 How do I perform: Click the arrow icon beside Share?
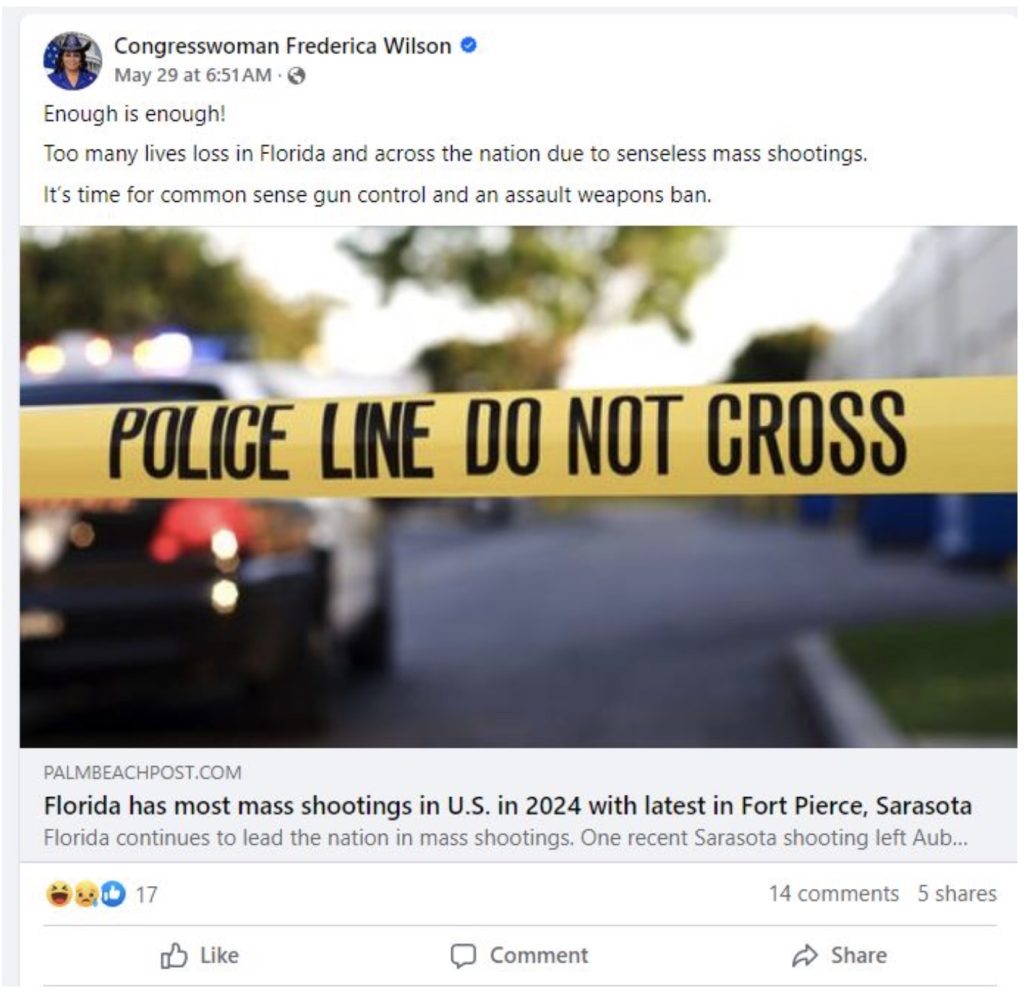(805, 956)
